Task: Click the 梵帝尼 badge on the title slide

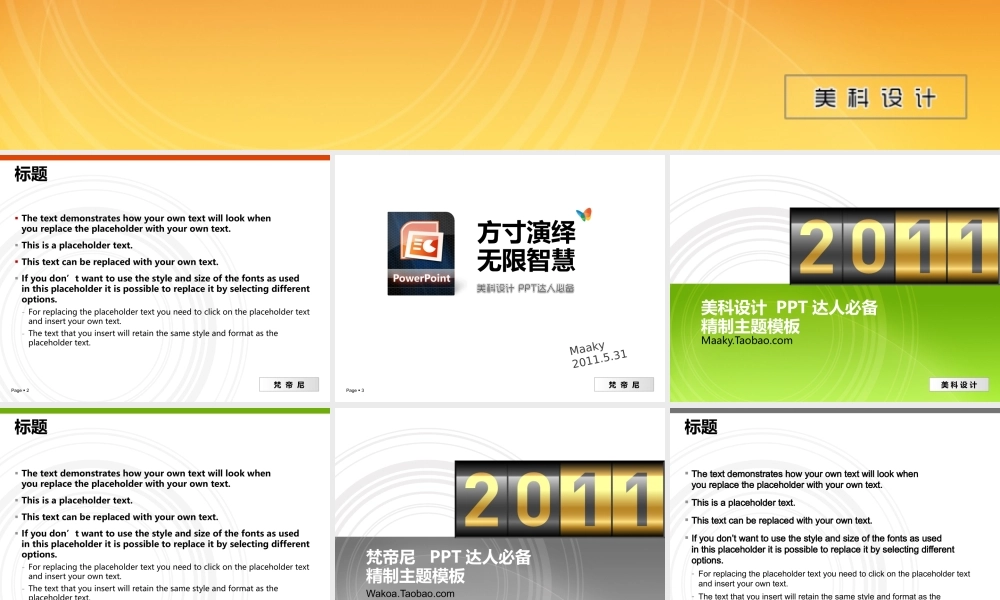Action: tap(623, 384)
